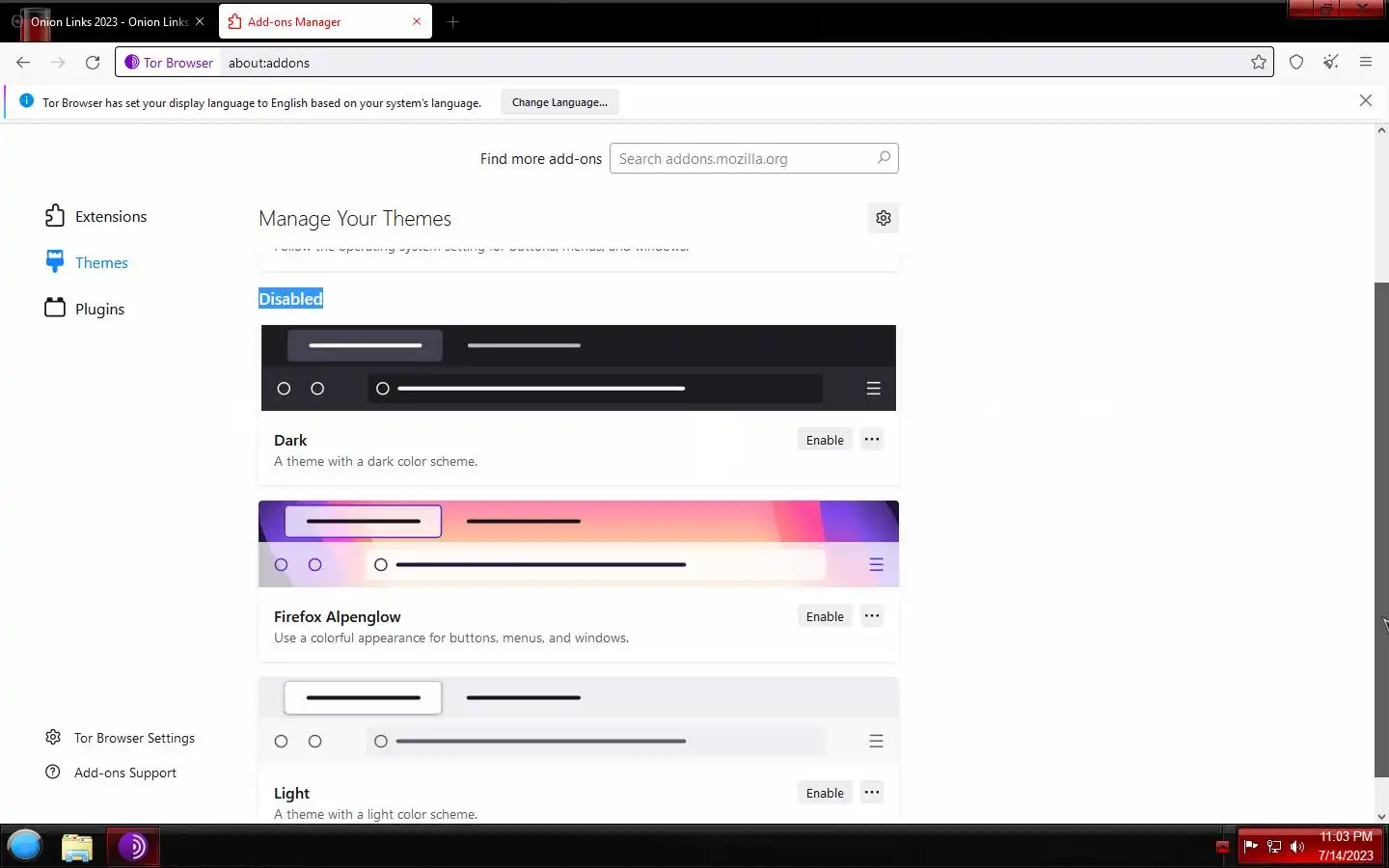Select the Extensions category label

tap(111, 217)
